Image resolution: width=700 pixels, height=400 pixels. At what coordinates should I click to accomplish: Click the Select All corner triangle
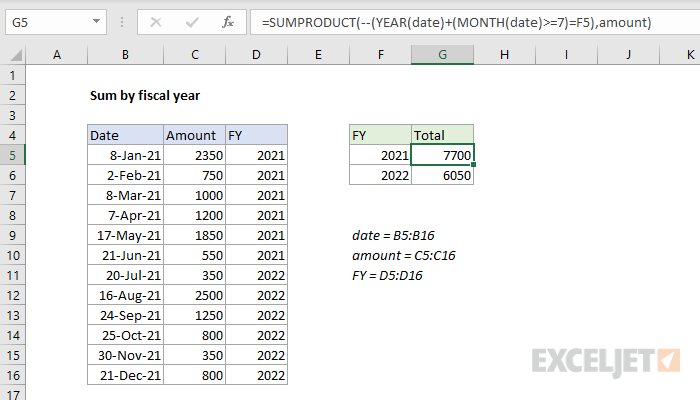click(x=16, y=55)
